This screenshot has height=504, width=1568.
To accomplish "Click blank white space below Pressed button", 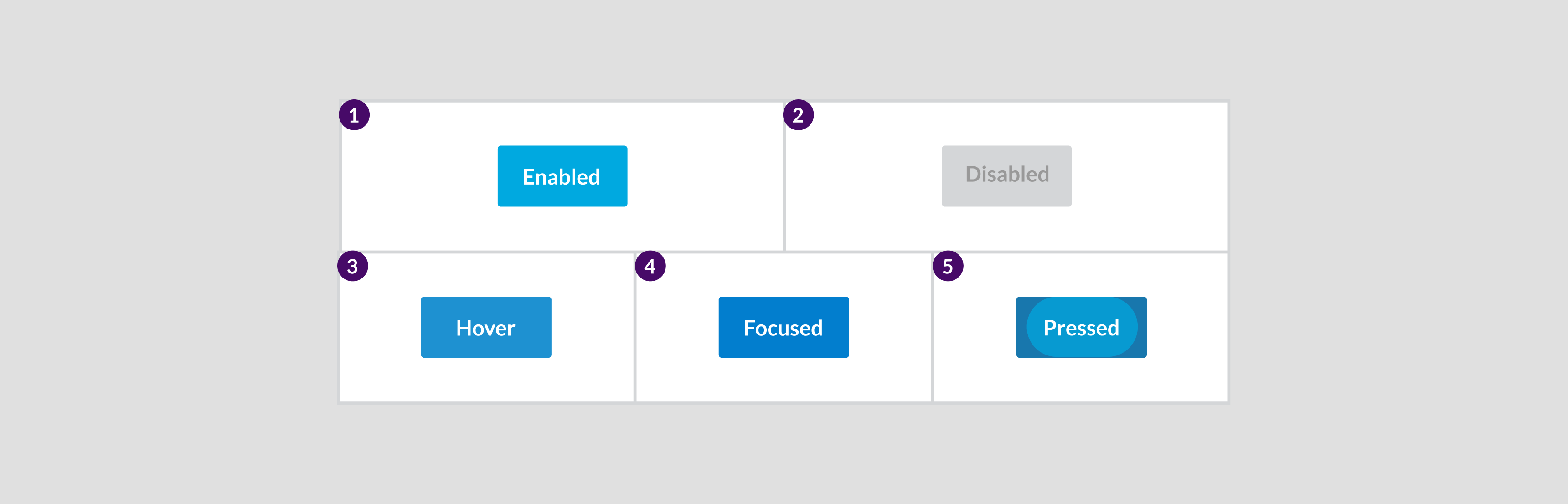I will tap(1081, 381).
